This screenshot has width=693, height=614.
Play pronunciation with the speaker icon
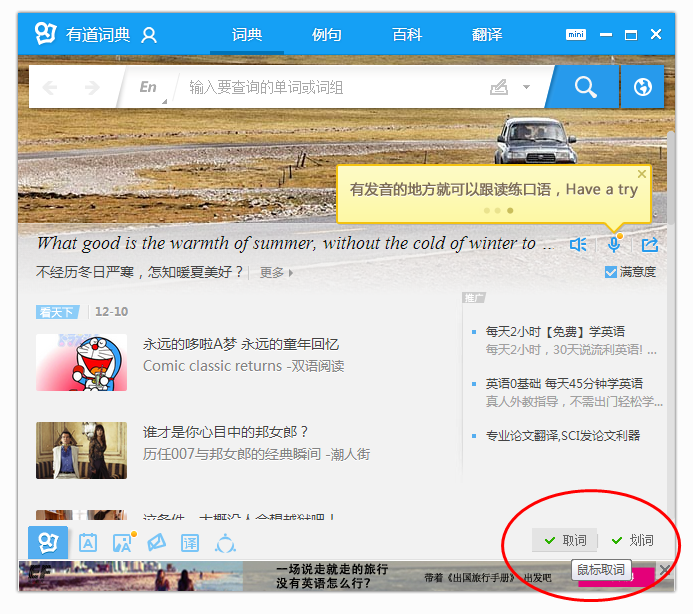coord(578,244)
